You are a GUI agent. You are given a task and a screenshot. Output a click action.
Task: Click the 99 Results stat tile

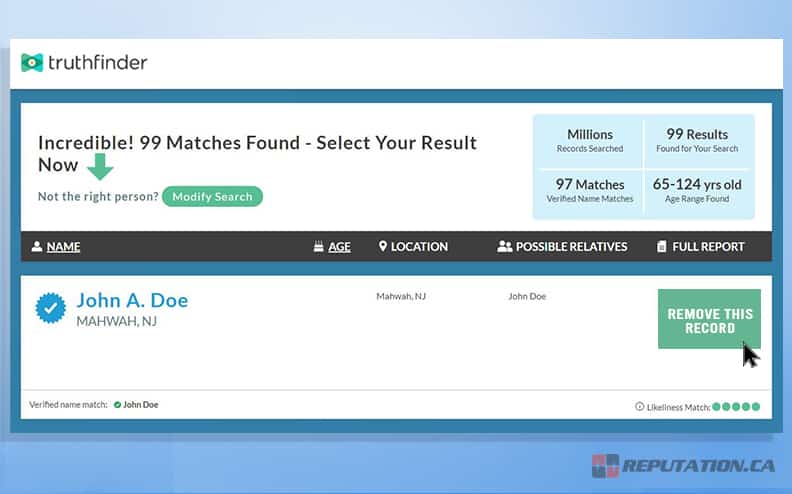698,141
